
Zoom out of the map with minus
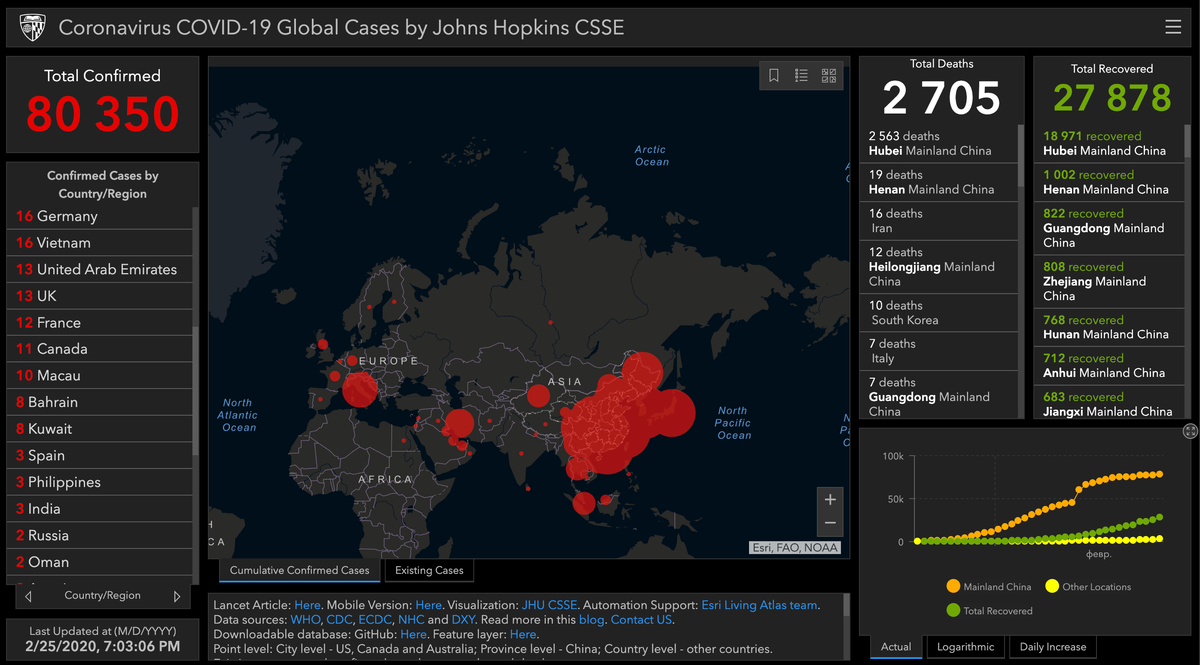[829, 523]
